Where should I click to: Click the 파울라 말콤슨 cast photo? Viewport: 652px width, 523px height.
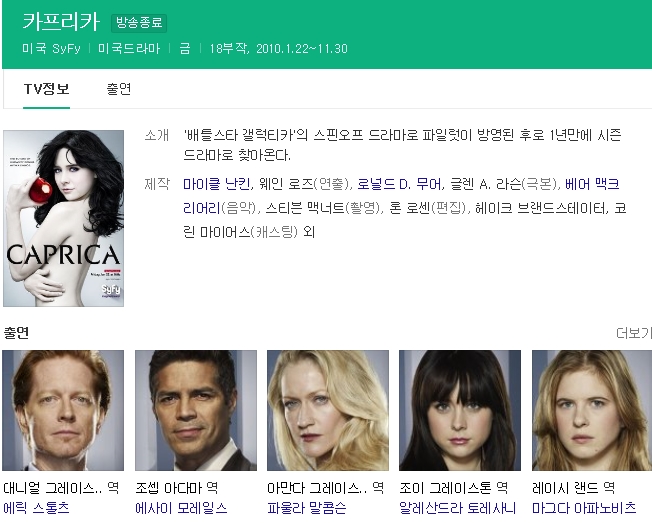point(328,410)
